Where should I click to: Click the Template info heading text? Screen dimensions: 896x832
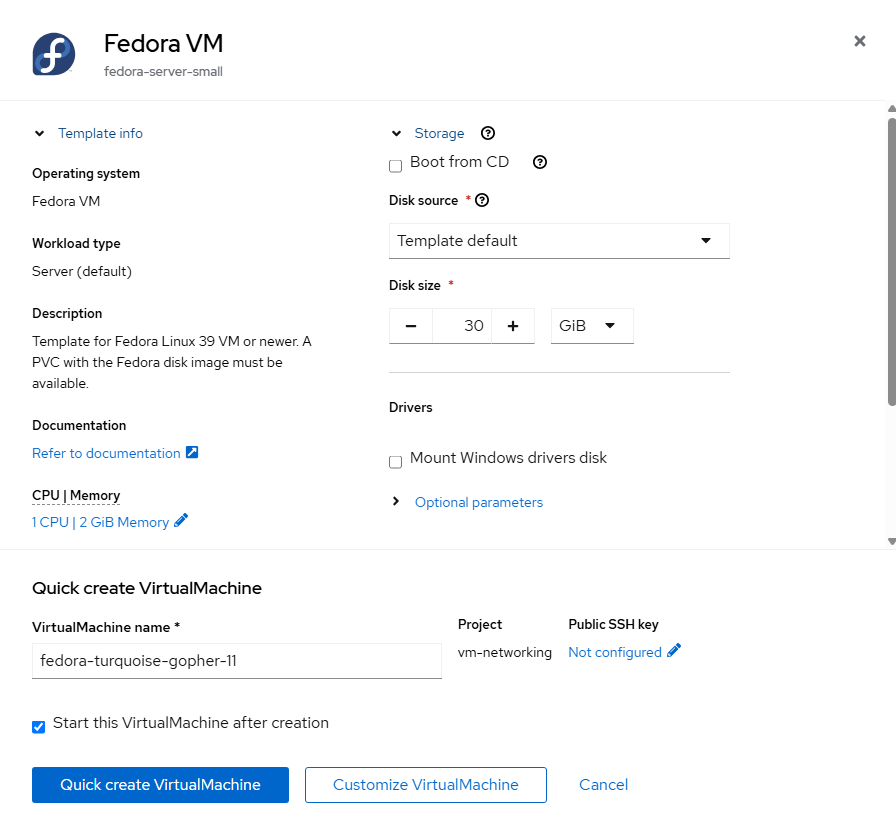(101, 133)
